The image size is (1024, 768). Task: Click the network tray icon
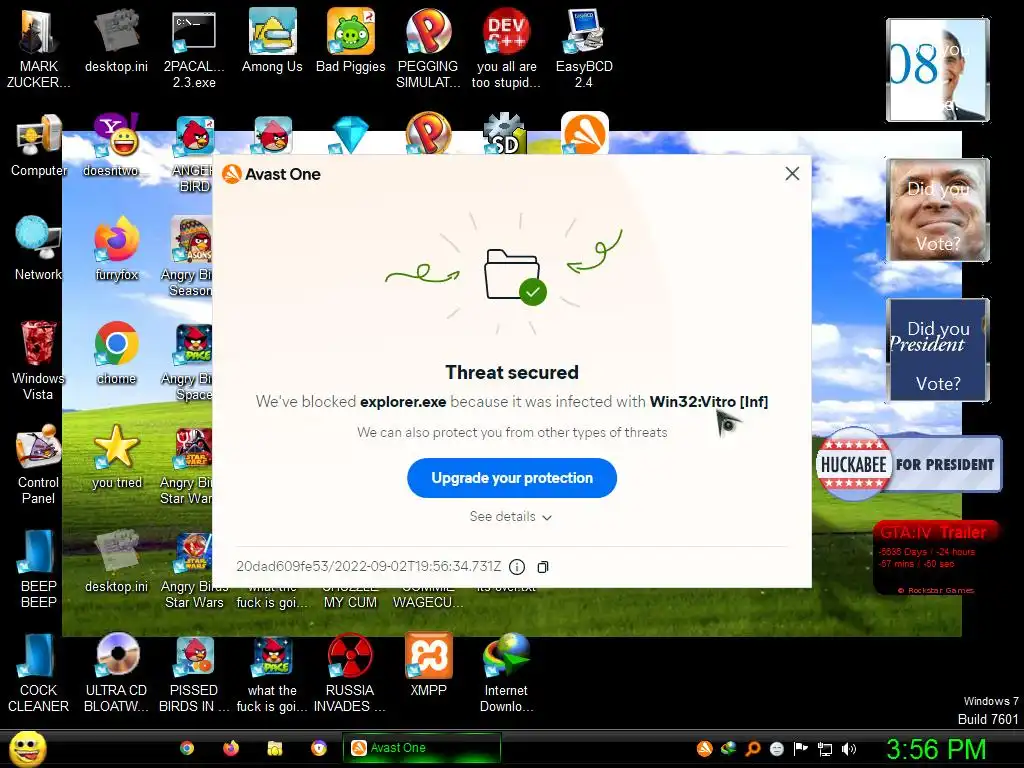coord(825,748)
